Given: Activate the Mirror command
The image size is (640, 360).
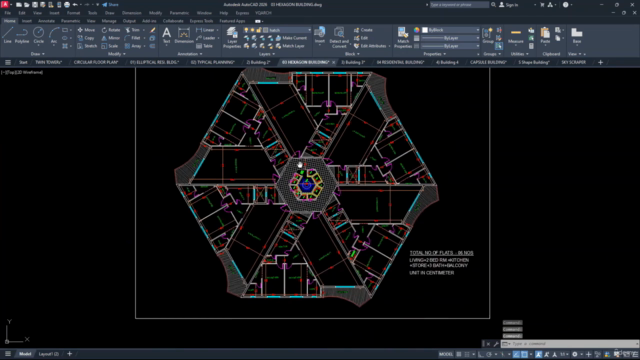Looking at the screenshot, I should [x=111, y=38].
